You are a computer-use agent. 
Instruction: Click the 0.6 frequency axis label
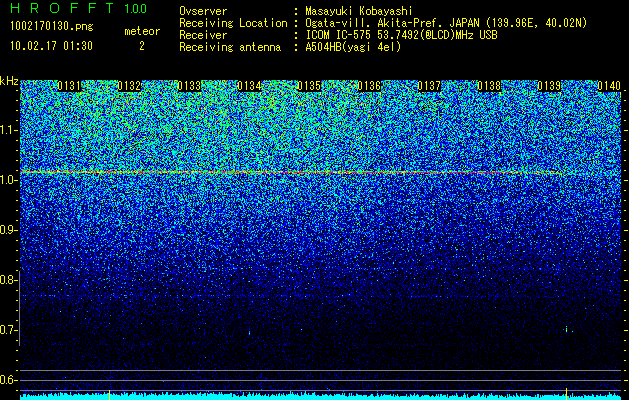point(8,380)
